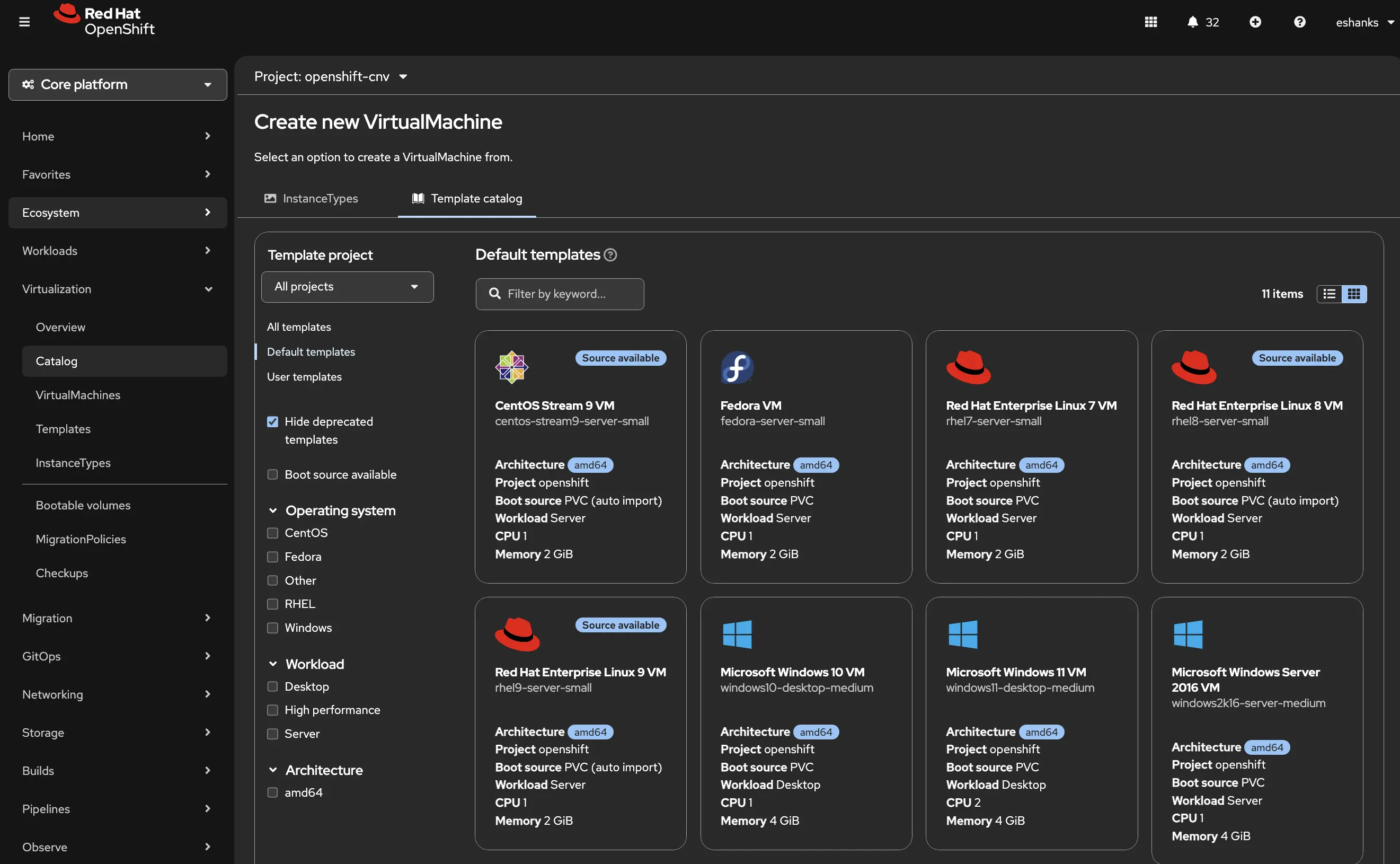Open Checkups in the sidebar

coord(125,573)
